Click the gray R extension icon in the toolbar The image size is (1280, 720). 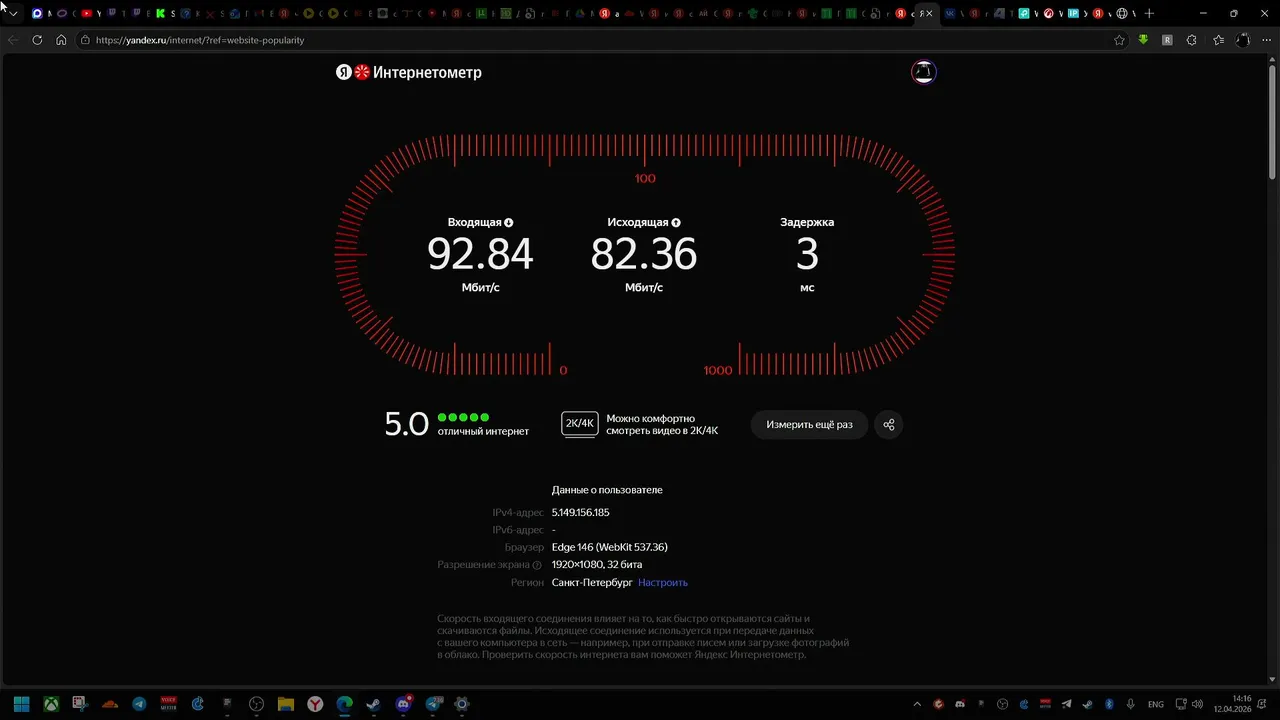point(1167,40)
